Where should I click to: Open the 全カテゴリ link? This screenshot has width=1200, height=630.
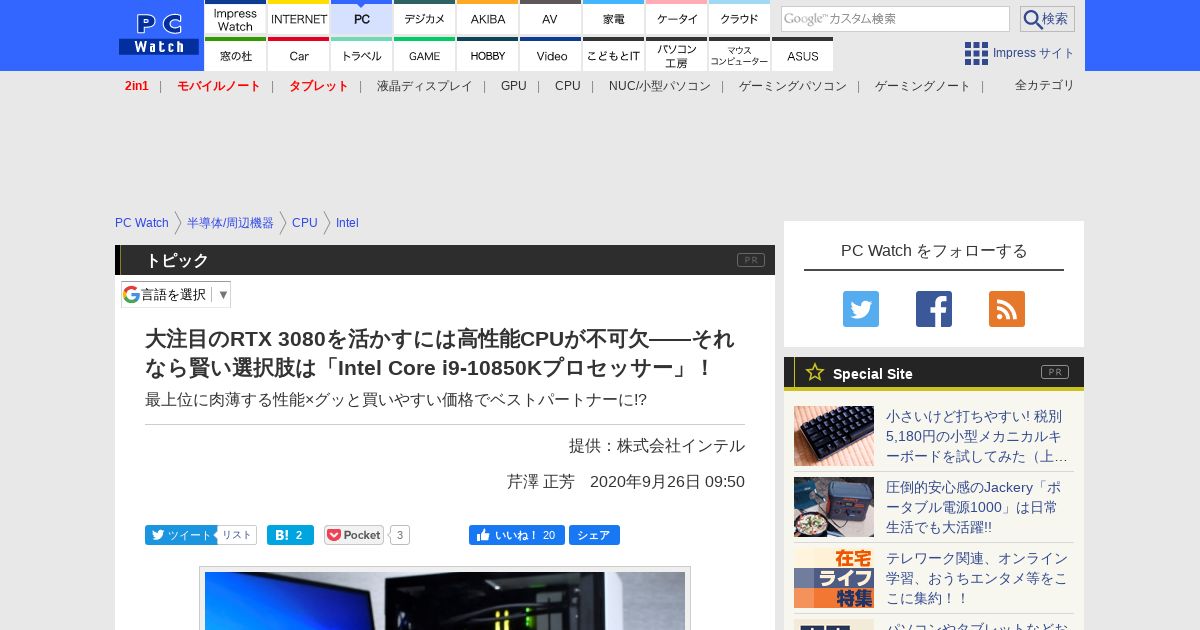[x=1045, y=85]
